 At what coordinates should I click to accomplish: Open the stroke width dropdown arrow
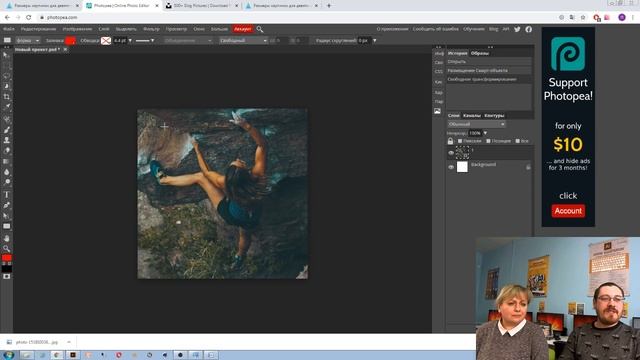(x=130, y=40)
